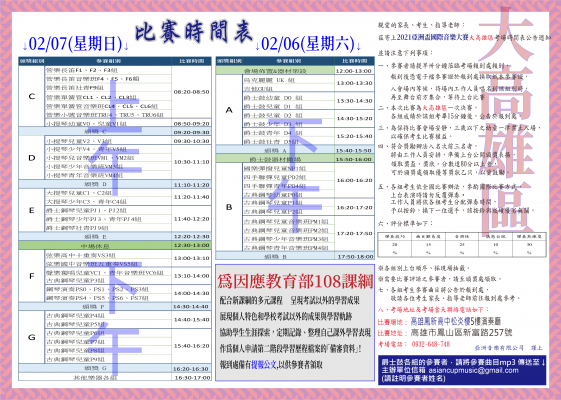Click time cell 16:20-16:30
The height and width of the screenshot is (400, 561).
(191, 369)
